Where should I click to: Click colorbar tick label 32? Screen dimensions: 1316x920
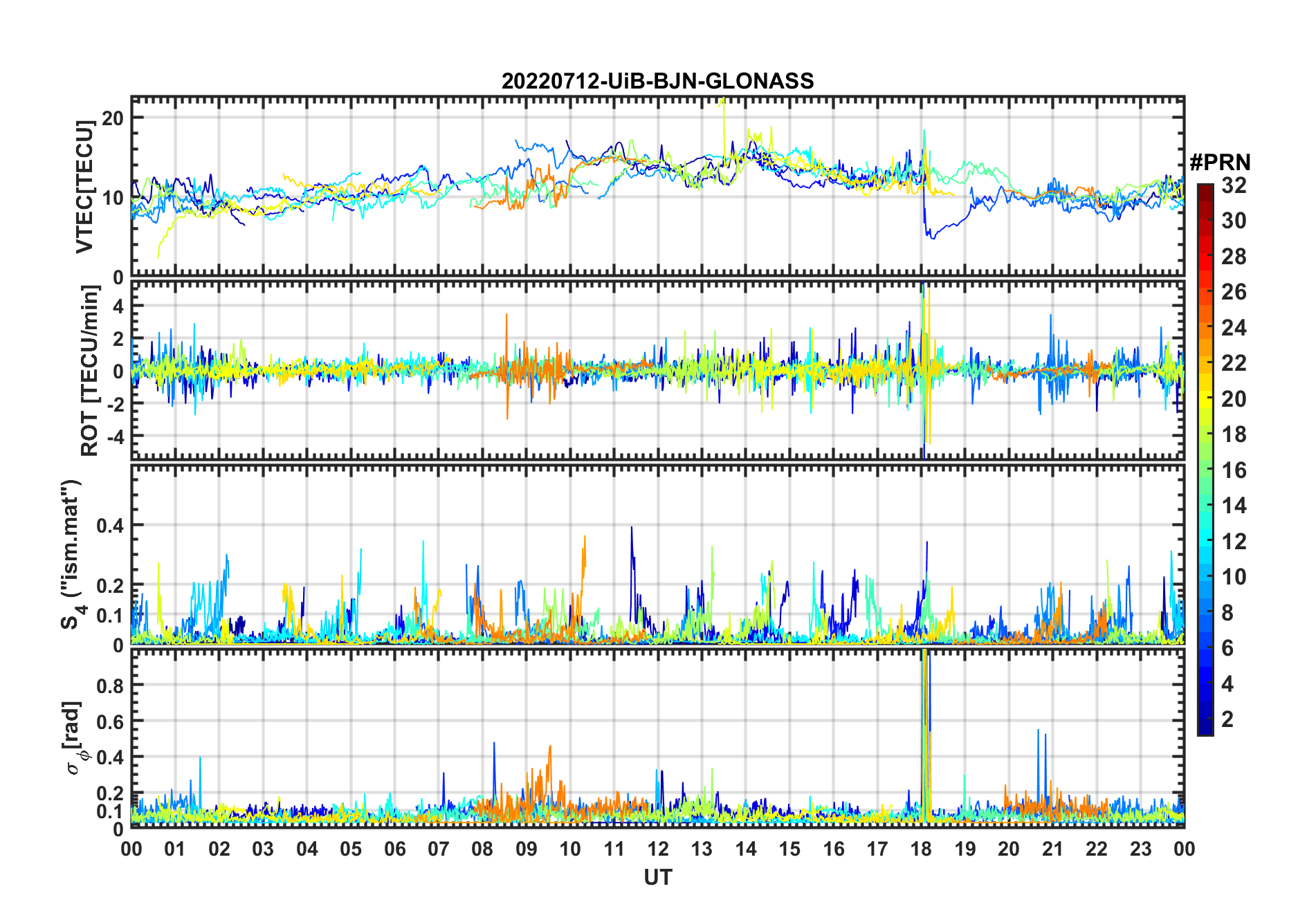point(1234,185)
